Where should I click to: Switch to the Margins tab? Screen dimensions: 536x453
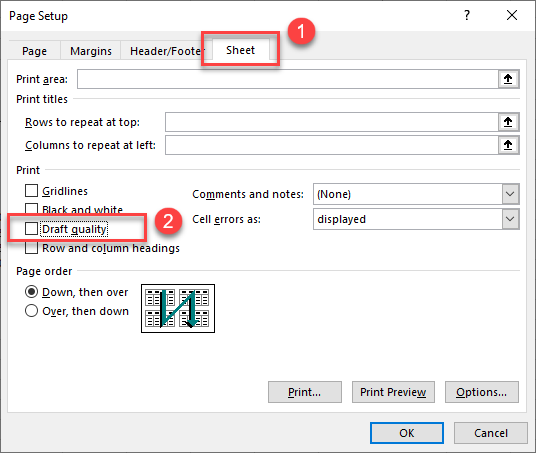(x=91, y=51)
